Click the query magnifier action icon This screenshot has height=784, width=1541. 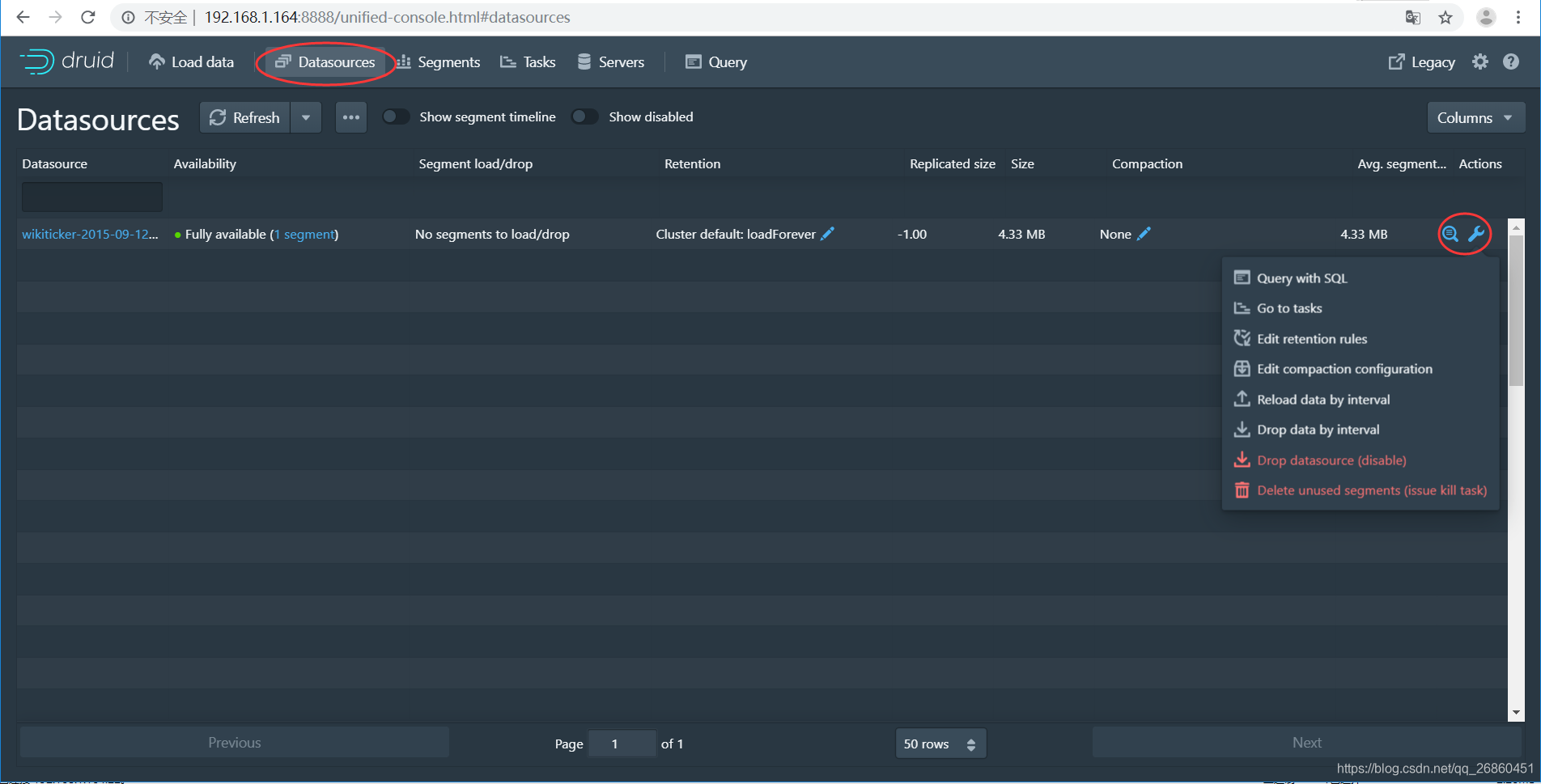click(1450, 234)
